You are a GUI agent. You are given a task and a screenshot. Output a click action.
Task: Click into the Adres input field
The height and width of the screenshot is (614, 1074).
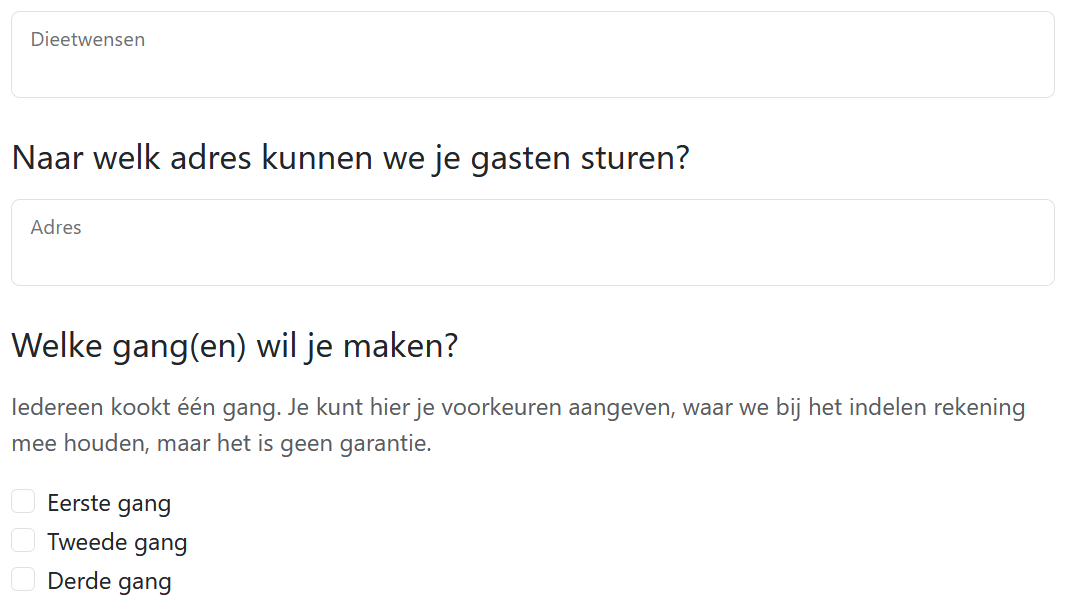click(532, 254)
